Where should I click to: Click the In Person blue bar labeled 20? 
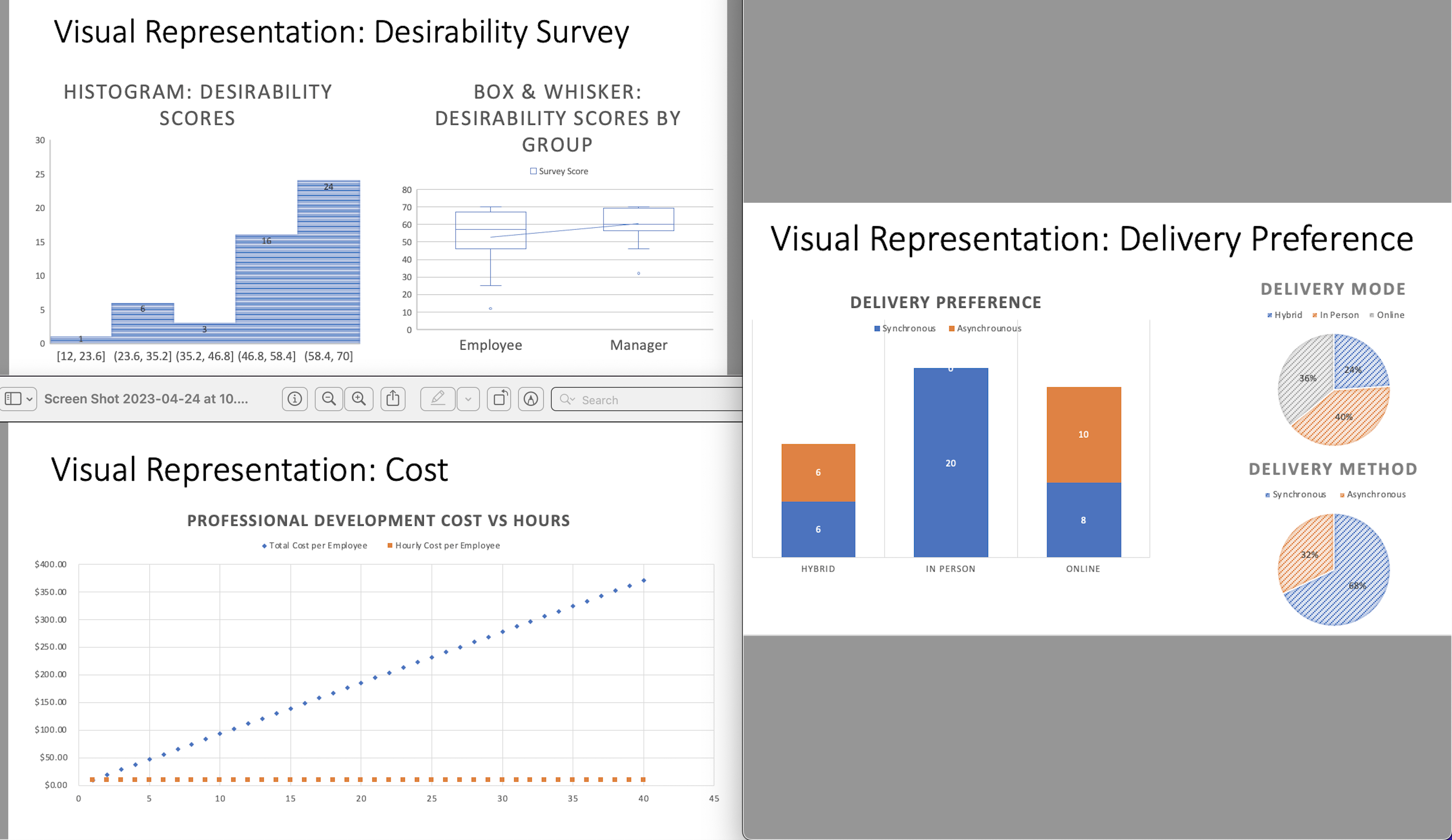(951, 463)
